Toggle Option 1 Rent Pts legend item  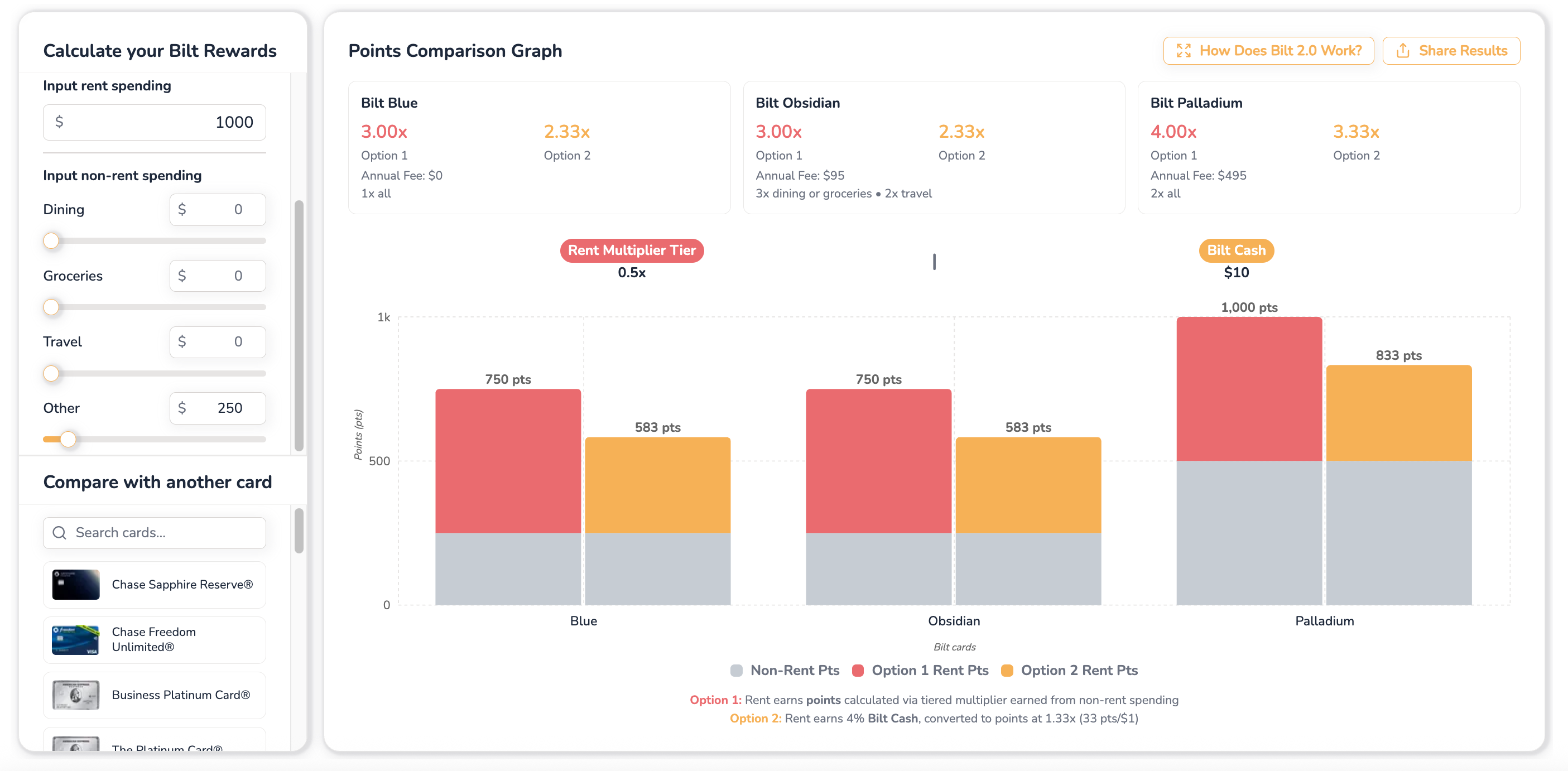920,670
